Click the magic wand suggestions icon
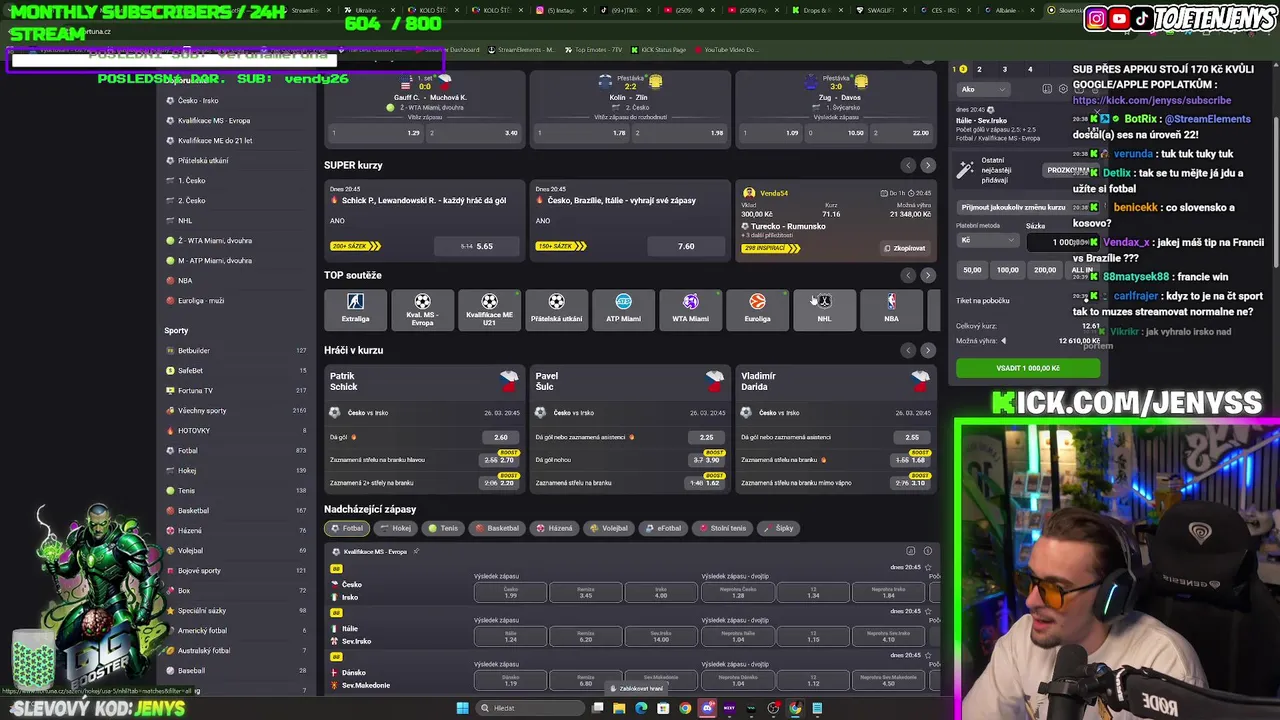 [965, 170]
